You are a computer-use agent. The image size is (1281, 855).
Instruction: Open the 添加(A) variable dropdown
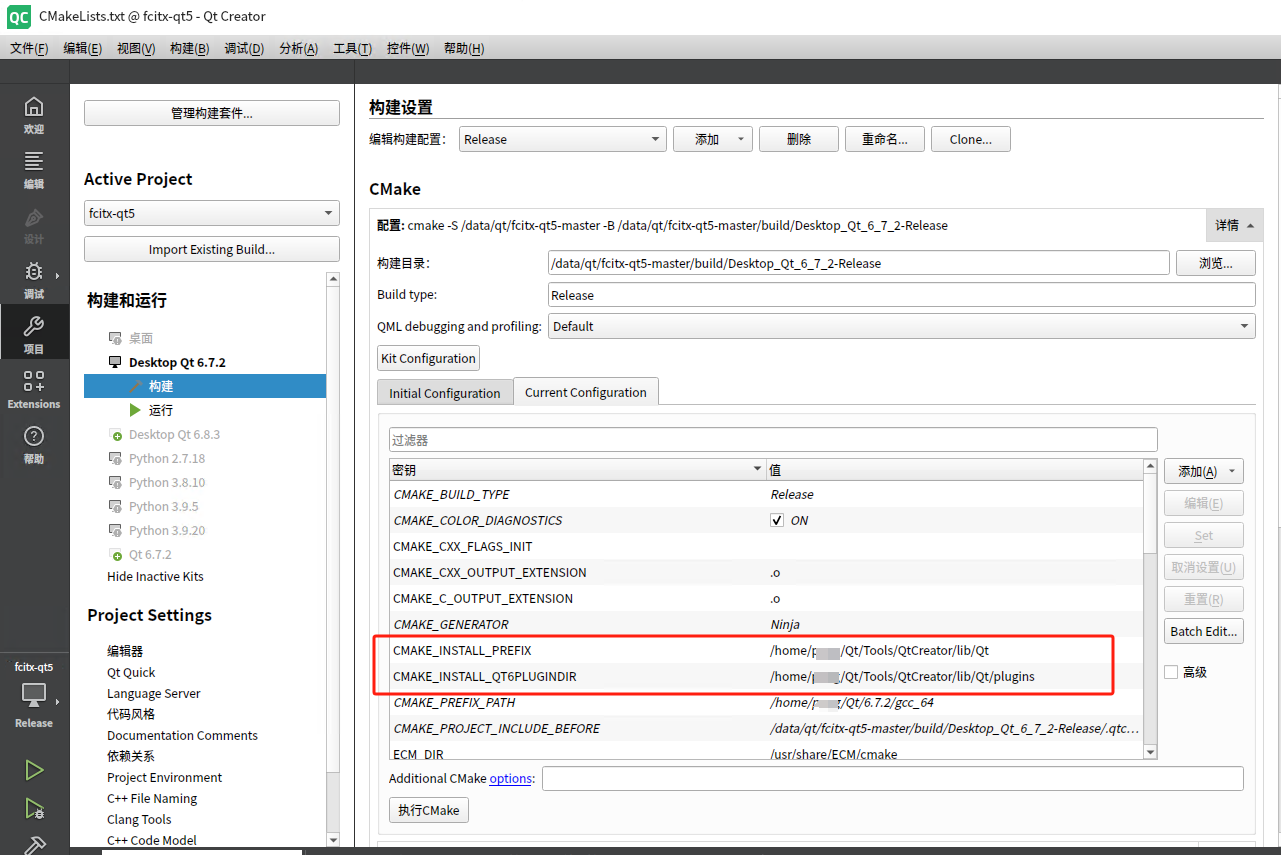coord(1204,471)
